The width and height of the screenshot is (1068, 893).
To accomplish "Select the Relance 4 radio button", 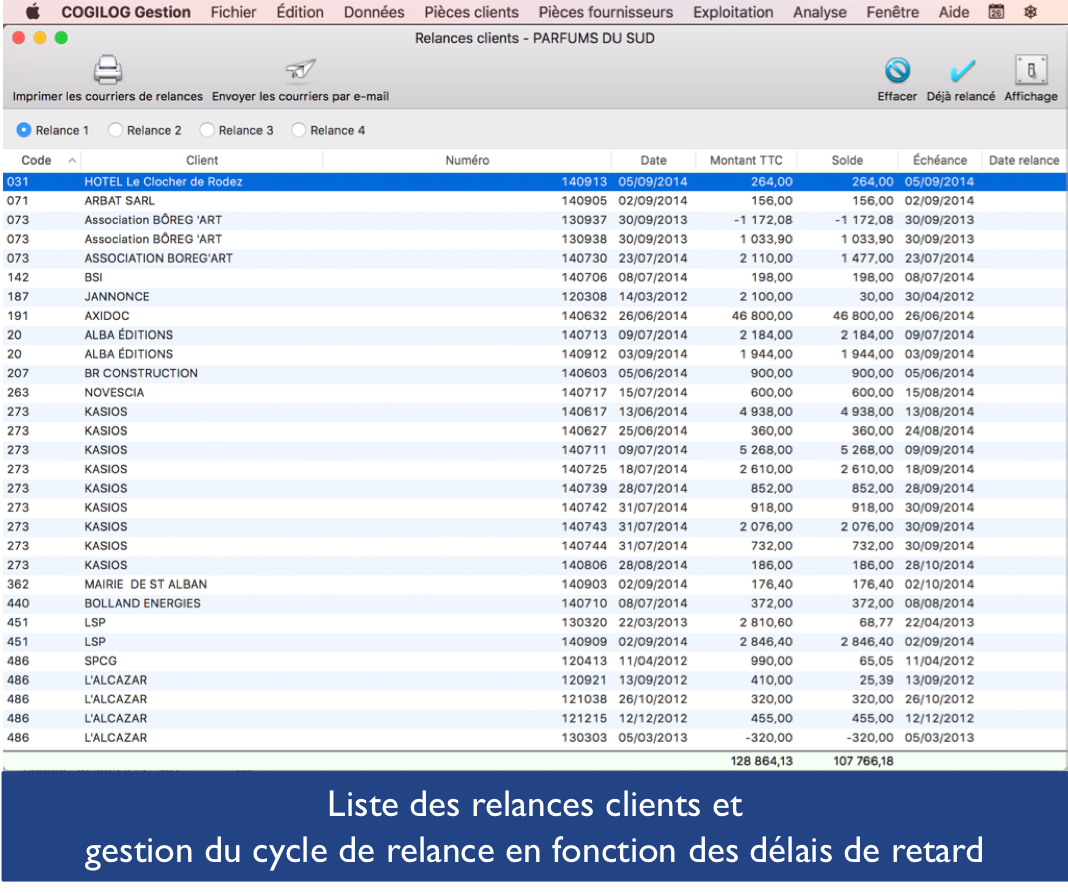I will [298, 130].
